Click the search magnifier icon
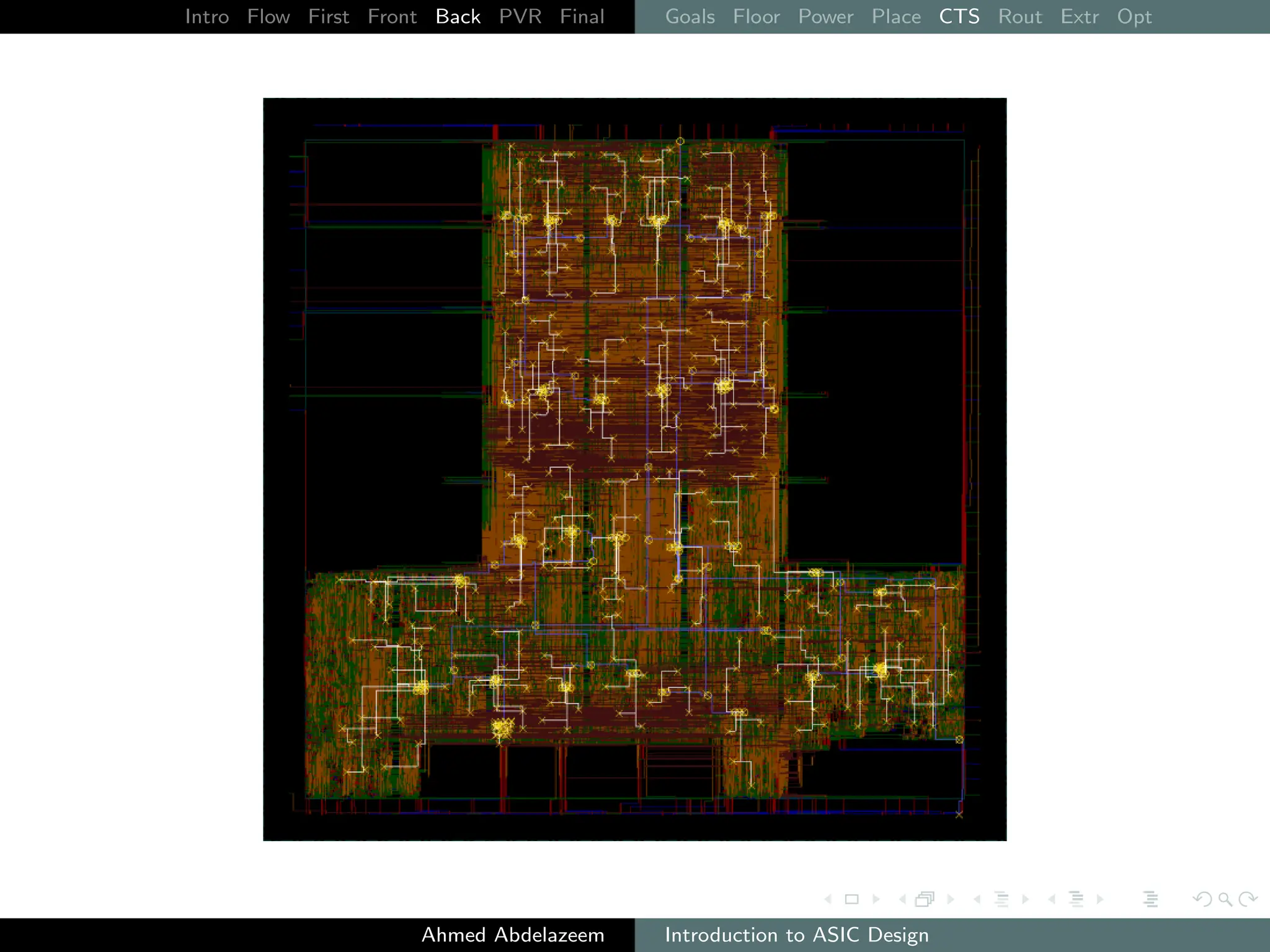 pos(1225,899)
